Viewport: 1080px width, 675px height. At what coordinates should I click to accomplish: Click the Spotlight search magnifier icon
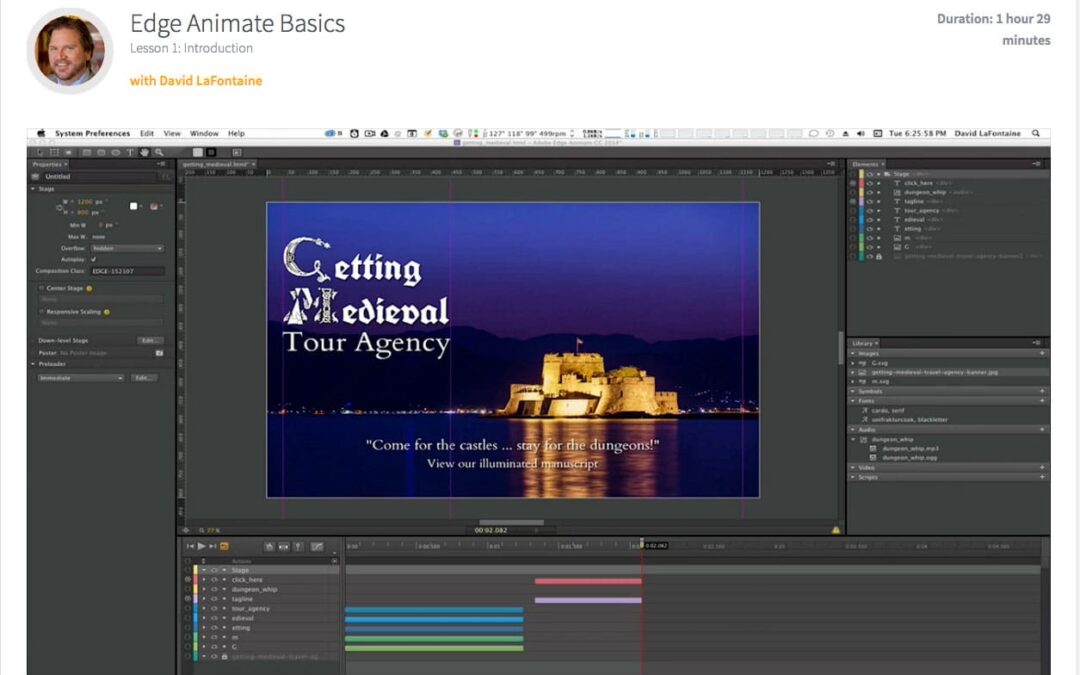point(1035,133)
